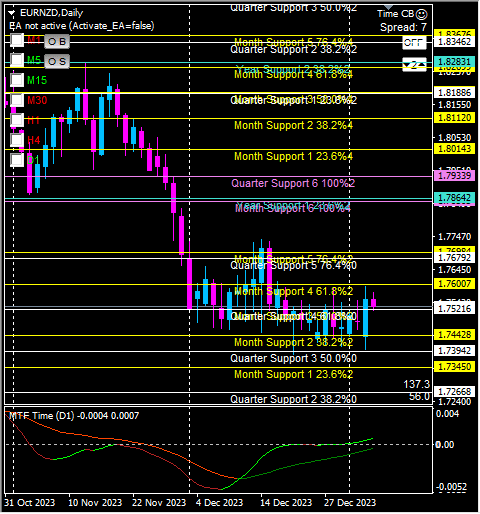
Task: Select the Quarter Support 3 50.0%0 label
Action: click(x=293, y=358)
